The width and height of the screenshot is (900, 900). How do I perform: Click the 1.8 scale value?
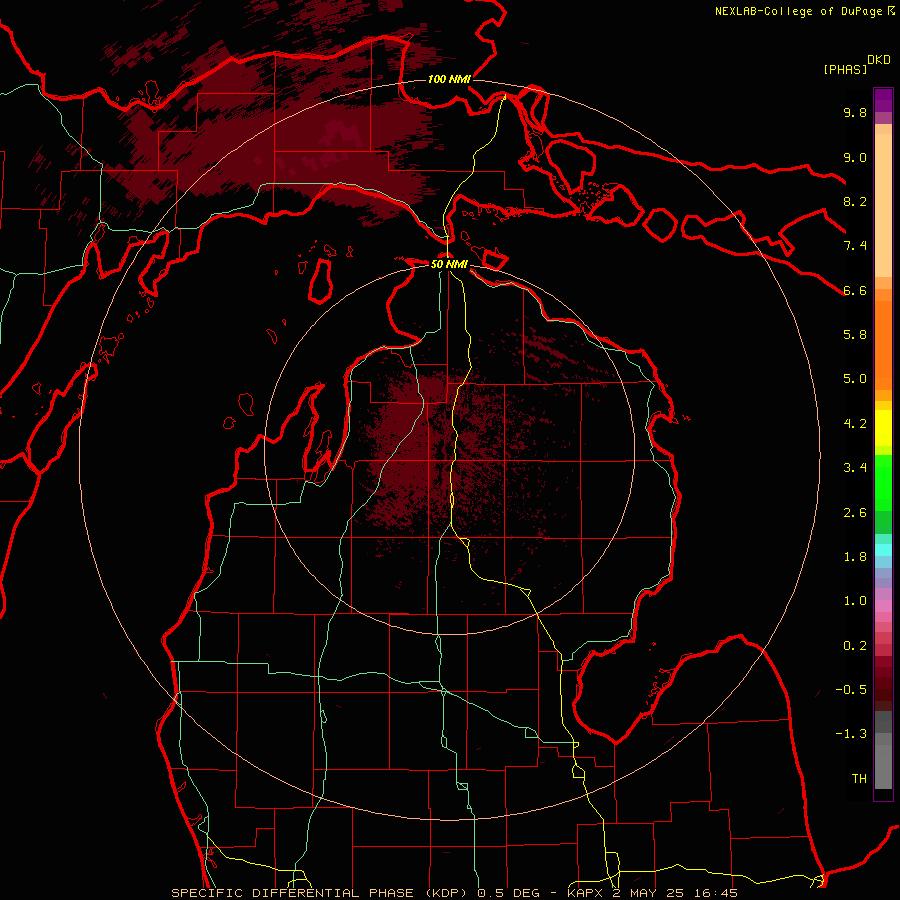pyautogui.click(x=855, y=557)
